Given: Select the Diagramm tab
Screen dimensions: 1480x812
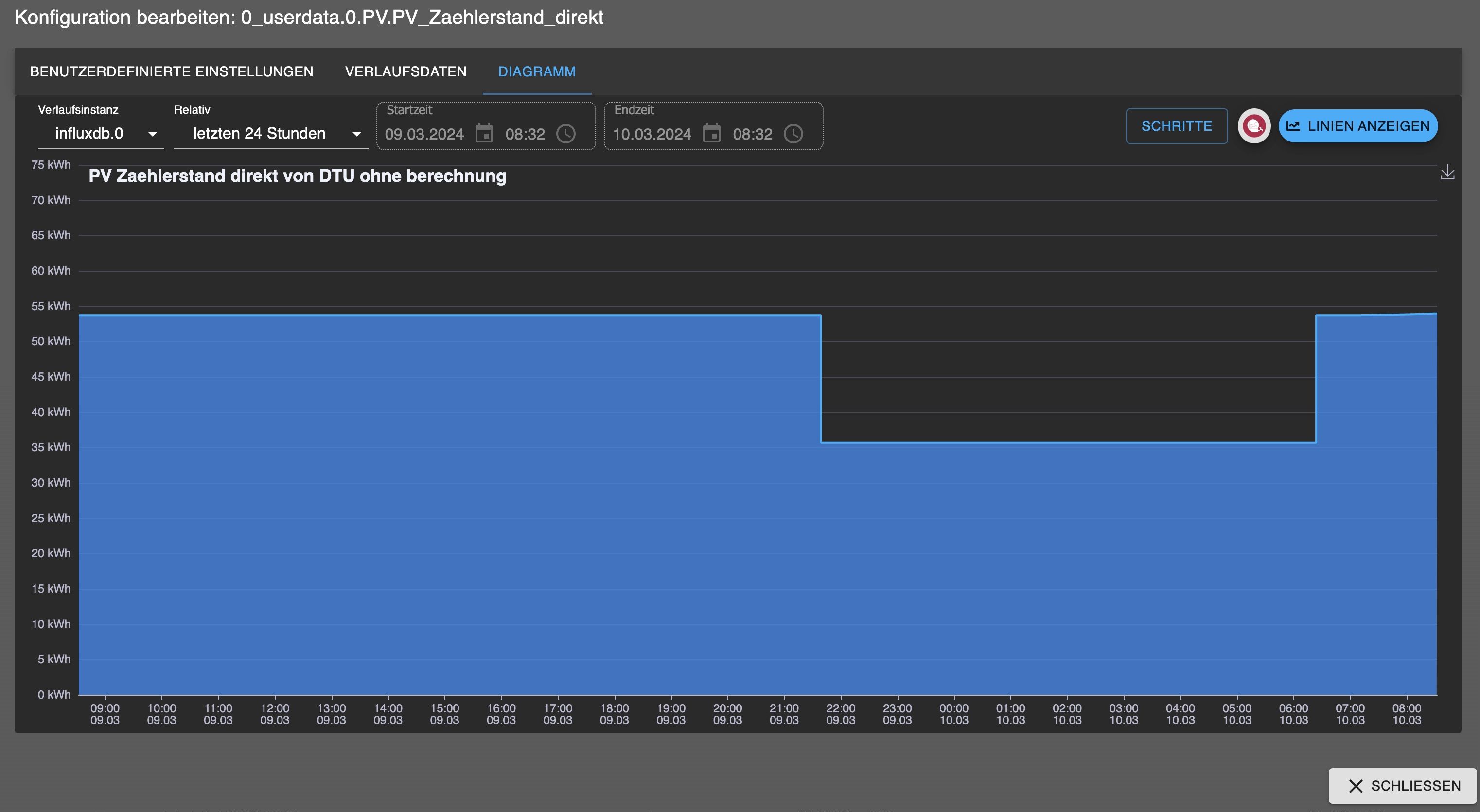Looking at the screenshot, I should pyautogui.click(x=537, y=72).
